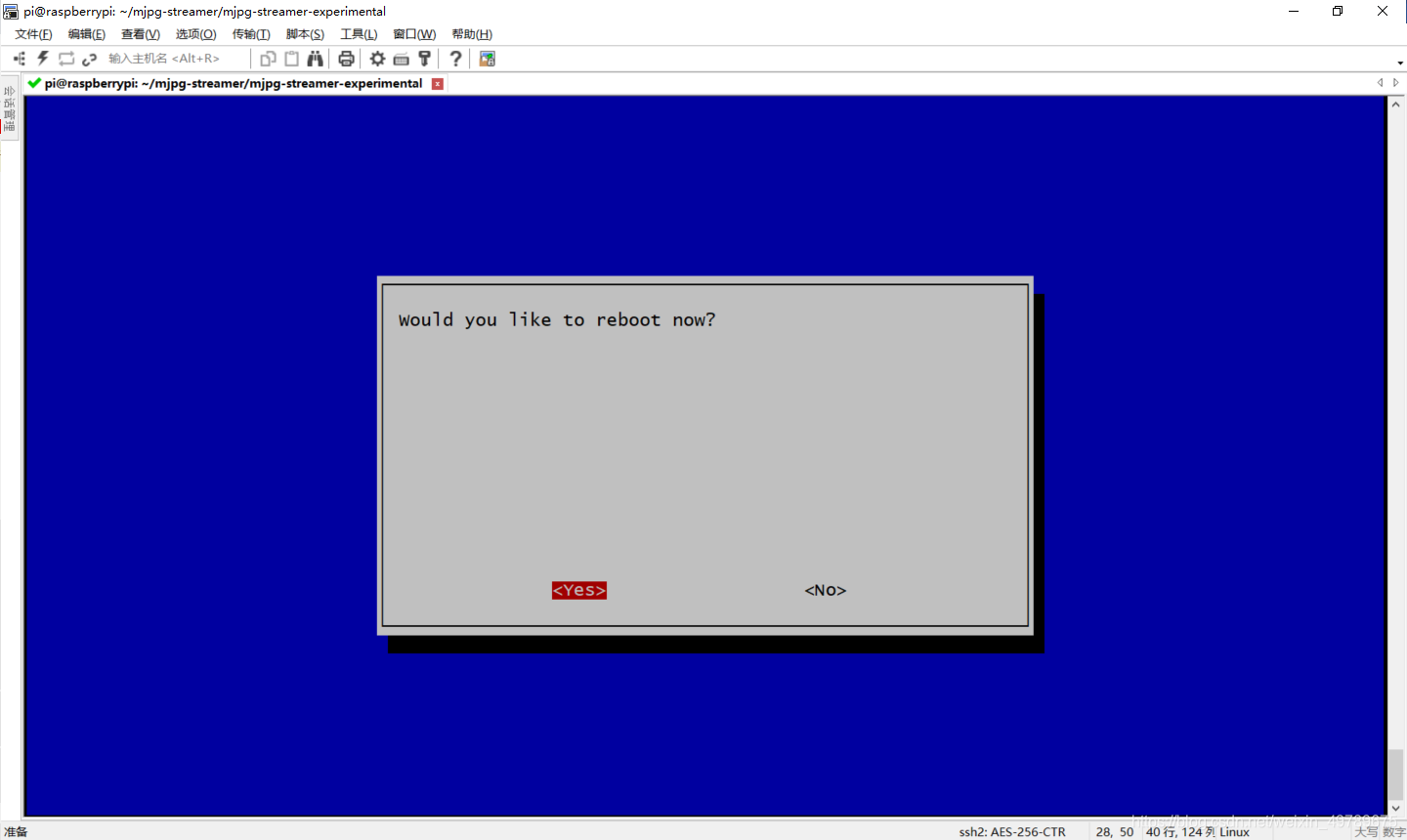Viewport: 1407px width, 840px height.
Task: Click the keymap editor keyboard icon
Action: click(401, 59)
